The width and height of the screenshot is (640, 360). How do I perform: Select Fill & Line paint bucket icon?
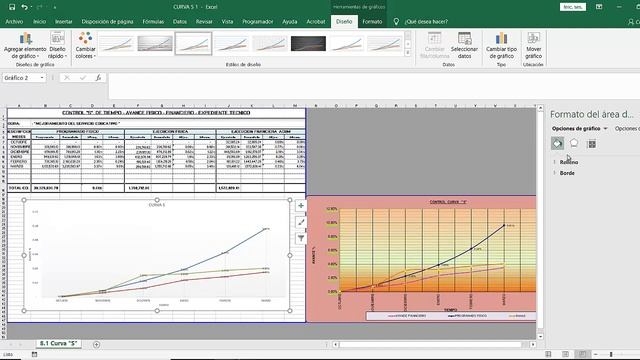tap(558, 144)
